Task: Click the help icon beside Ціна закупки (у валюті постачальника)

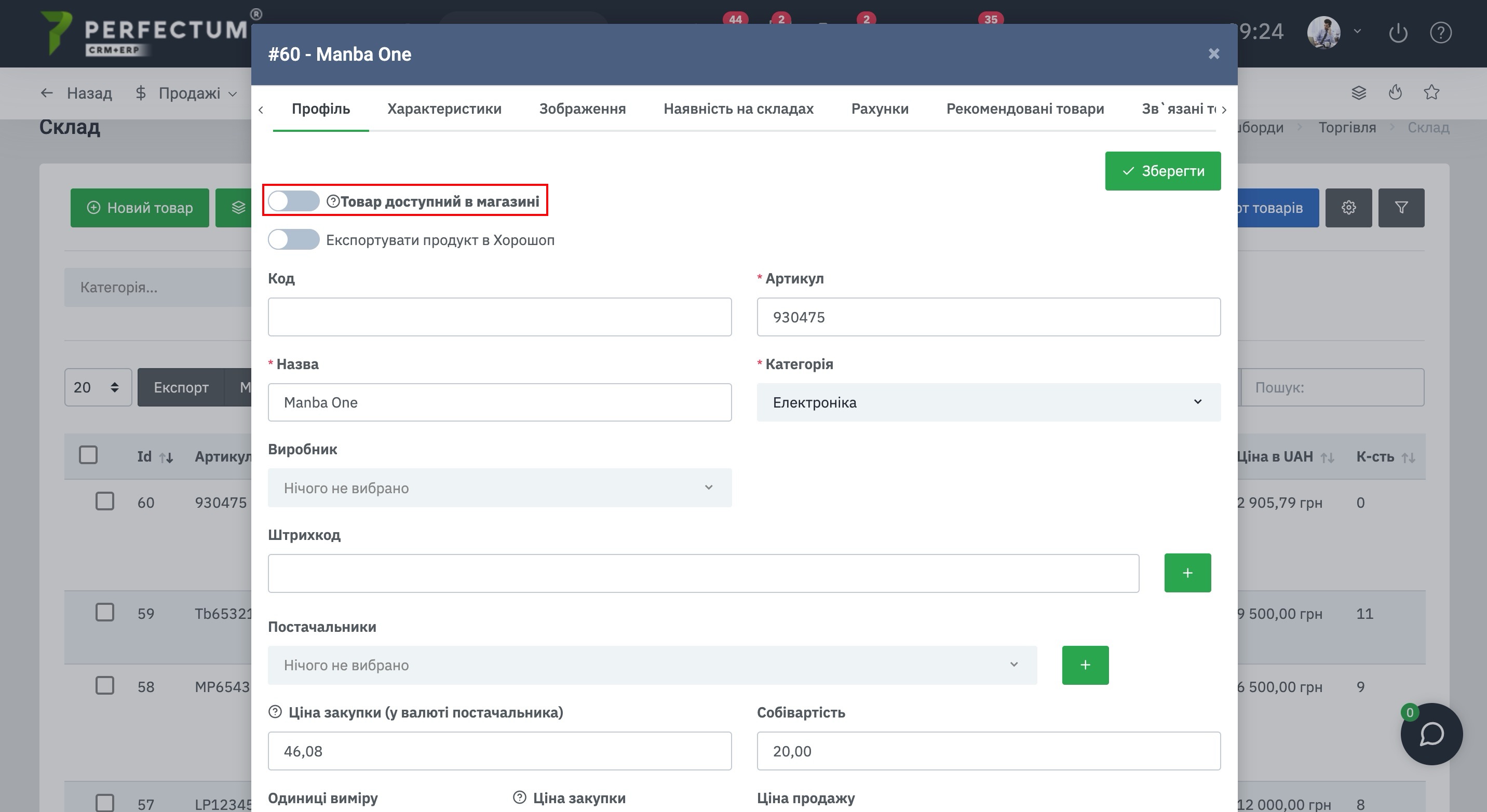Action: click(x=275, y=712)
